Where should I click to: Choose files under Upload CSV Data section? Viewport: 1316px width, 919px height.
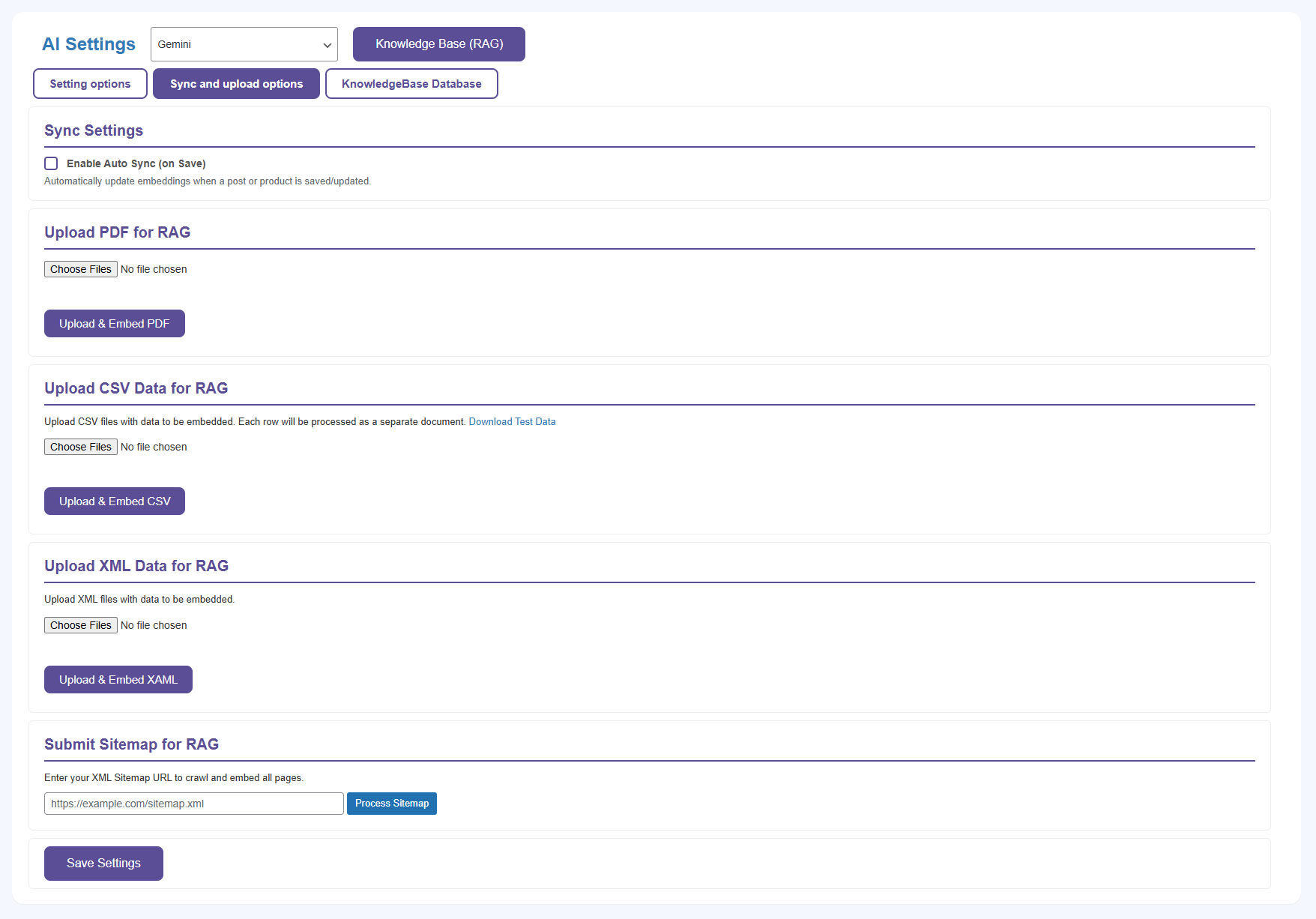[80, 447]
